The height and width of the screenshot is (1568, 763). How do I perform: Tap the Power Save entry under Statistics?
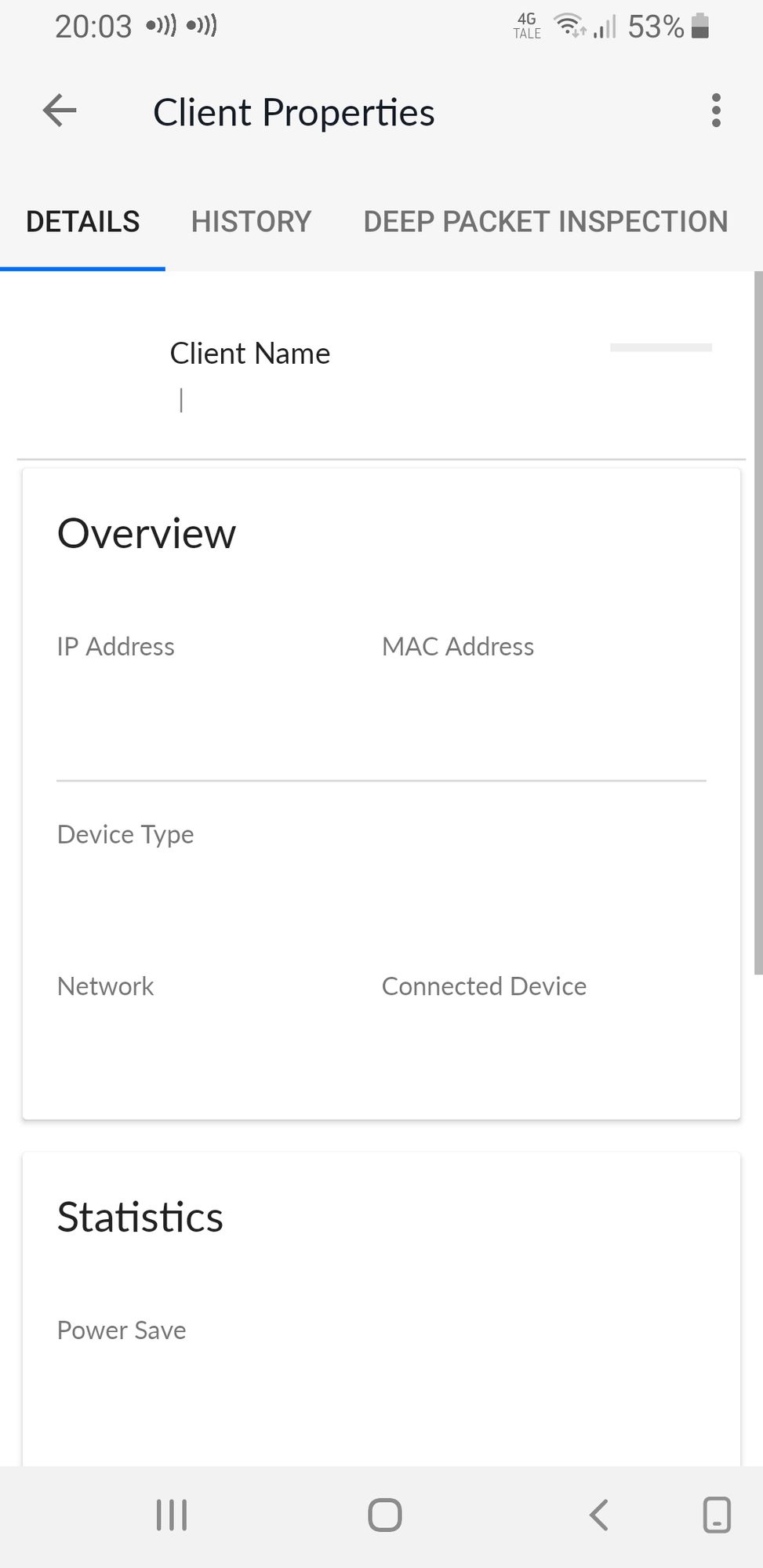point(122,1330)
